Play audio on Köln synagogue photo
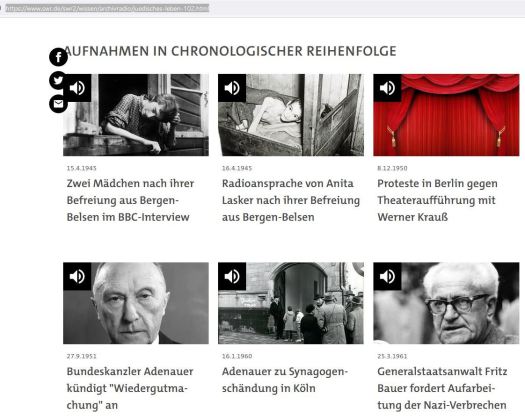This screenshot has width=525, height=420. [x=232, y=277]
